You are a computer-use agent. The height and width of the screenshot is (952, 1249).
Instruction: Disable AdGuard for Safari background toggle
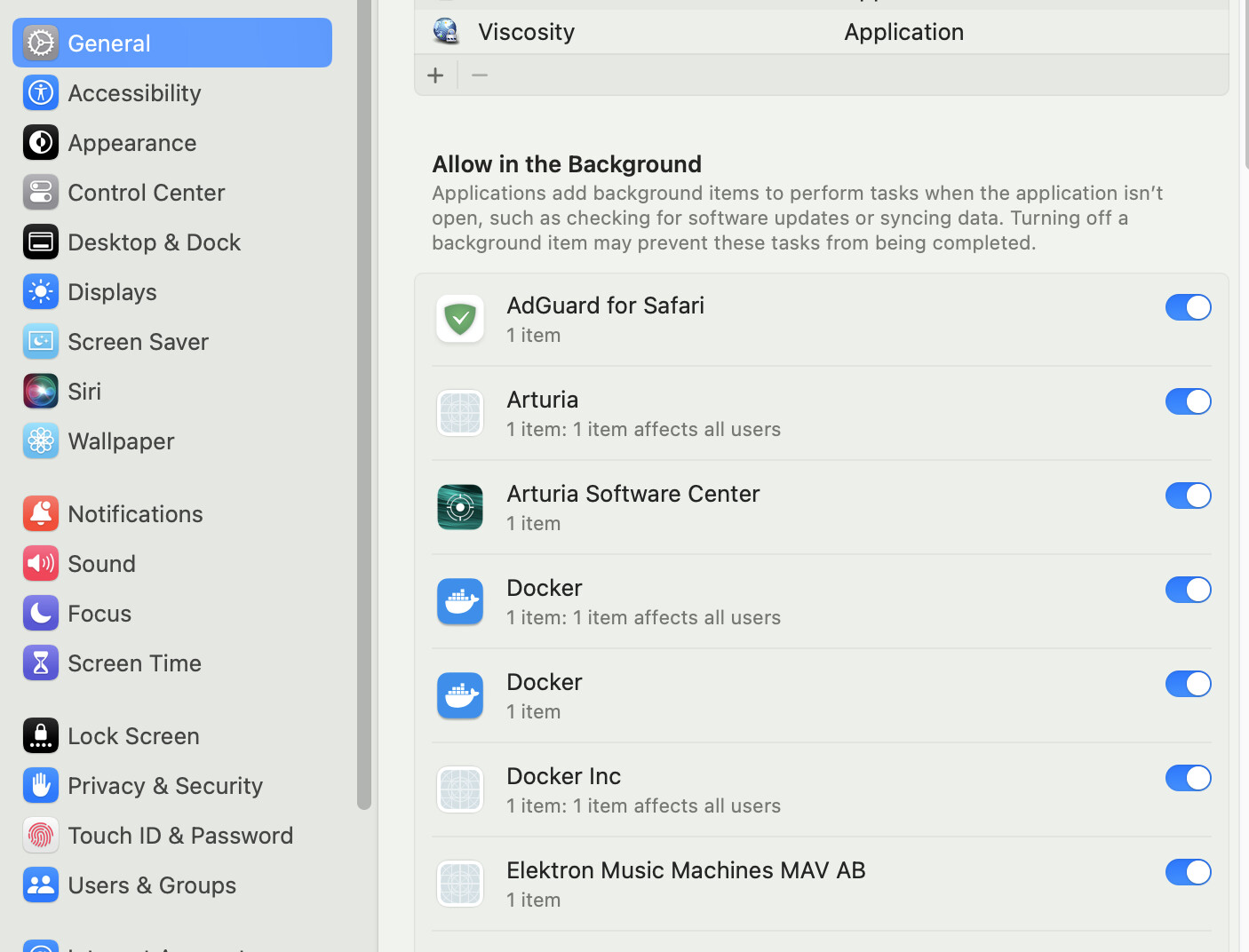(1188, 307)
